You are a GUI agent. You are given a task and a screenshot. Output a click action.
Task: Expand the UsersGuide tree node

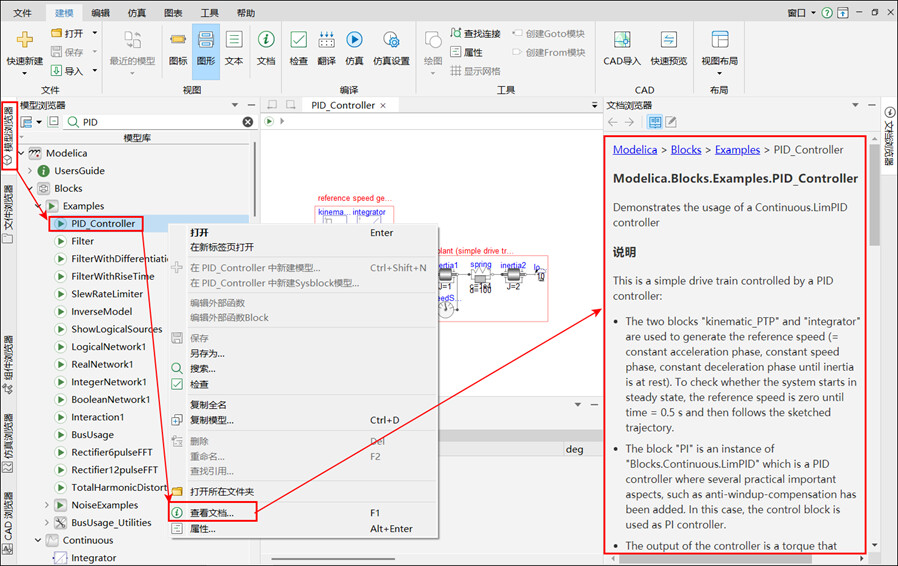point(30,171)
